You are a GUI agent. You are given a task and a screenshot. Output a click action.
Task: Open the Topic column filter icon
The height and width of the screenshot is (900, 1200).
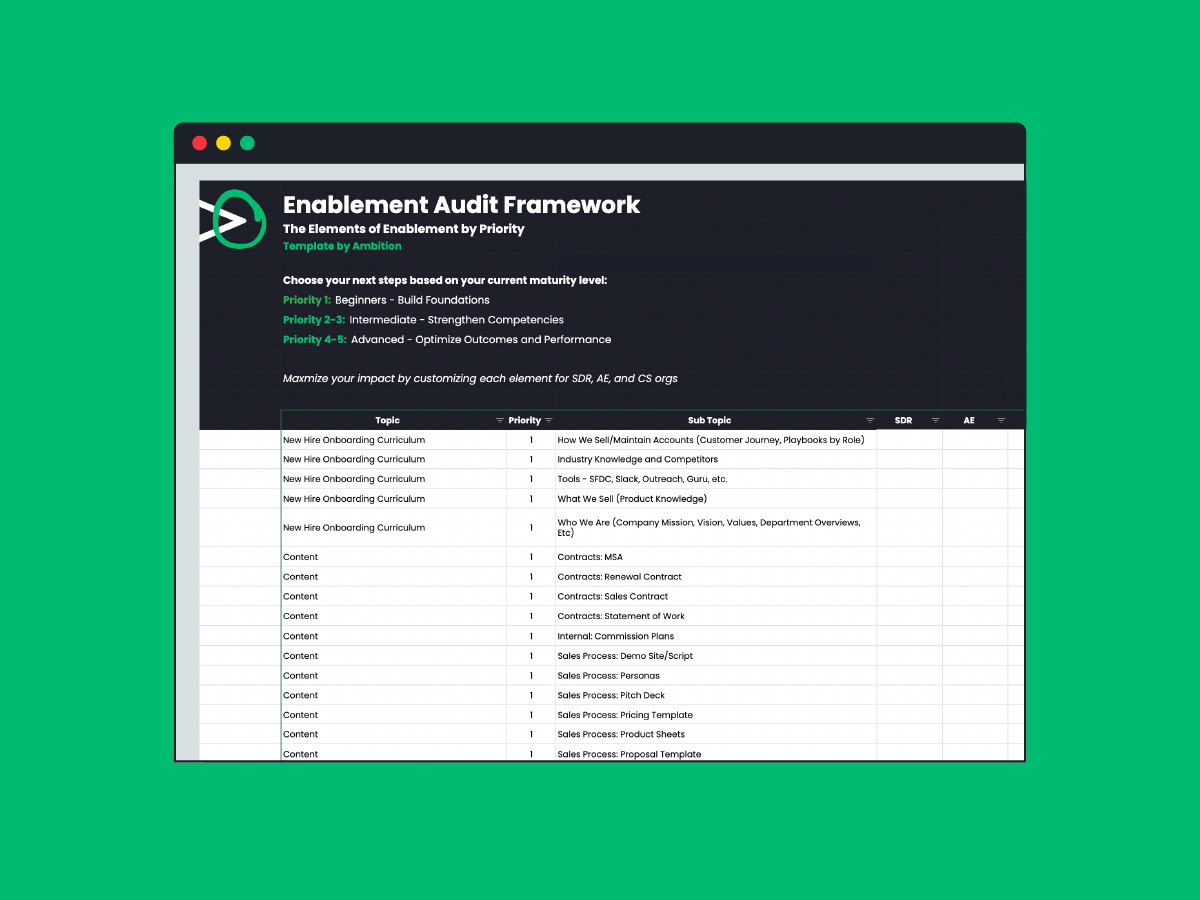[499, 420]
